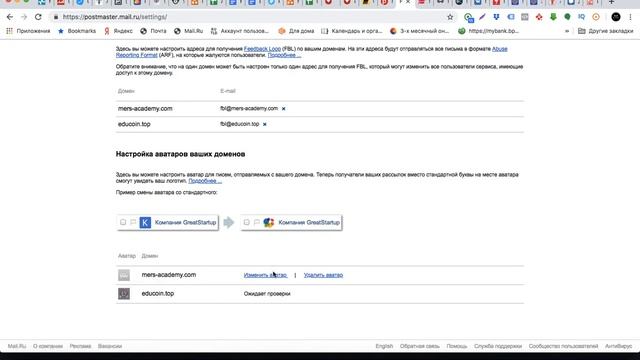Click the lock icon in the address bar
Screen dimensions: 640x360
click(x=56, y=17)
